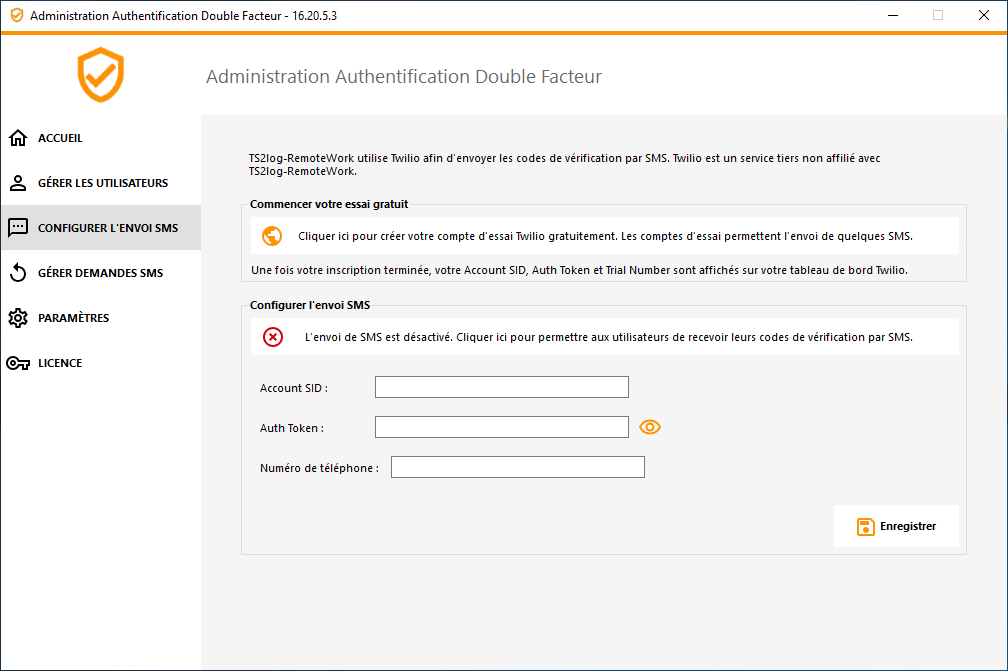
Task: Click the 'Numéro de téléphone :' label
Action: click(x=320, y=468)
